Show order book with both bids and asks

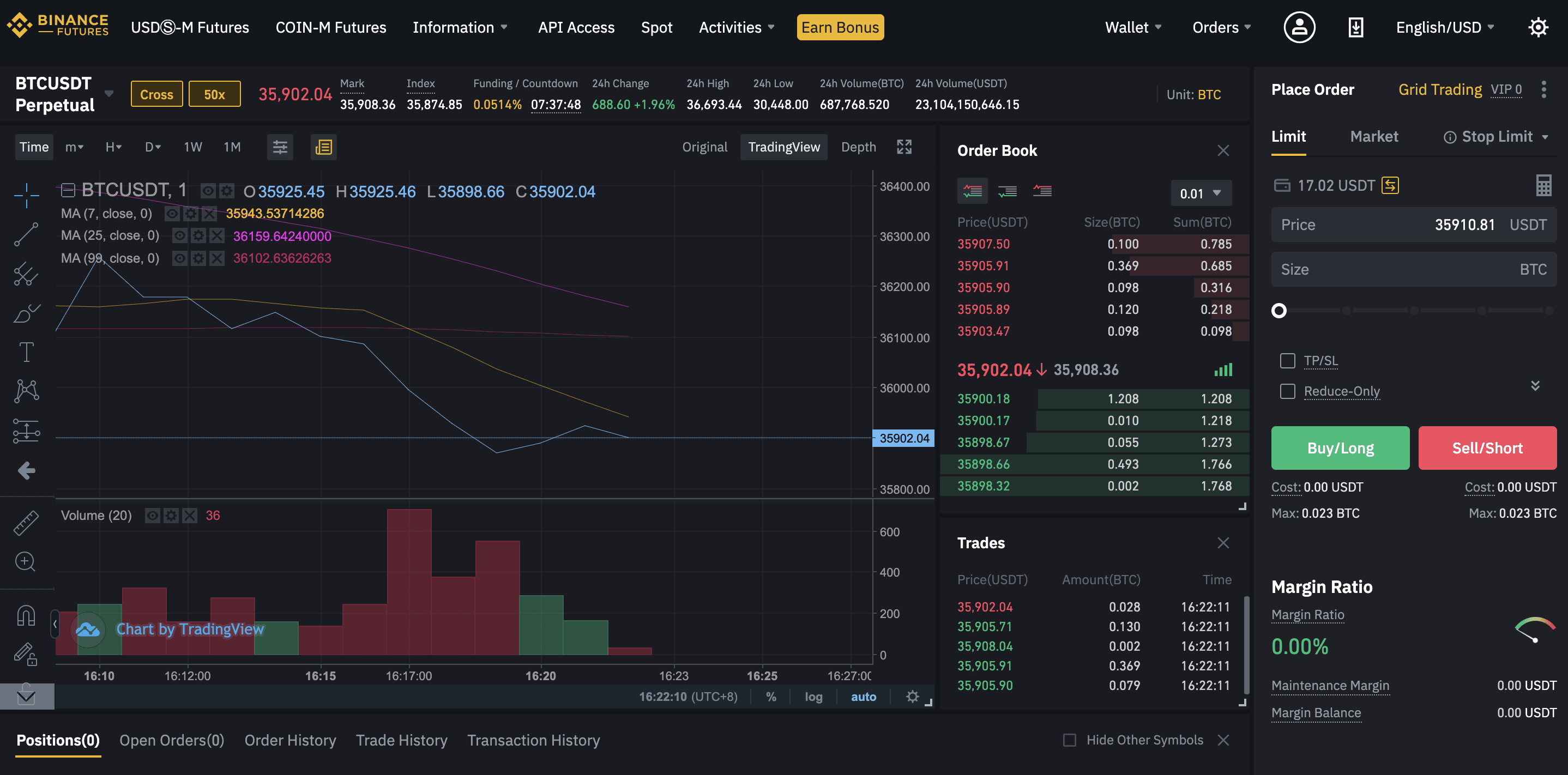(973, 191)
